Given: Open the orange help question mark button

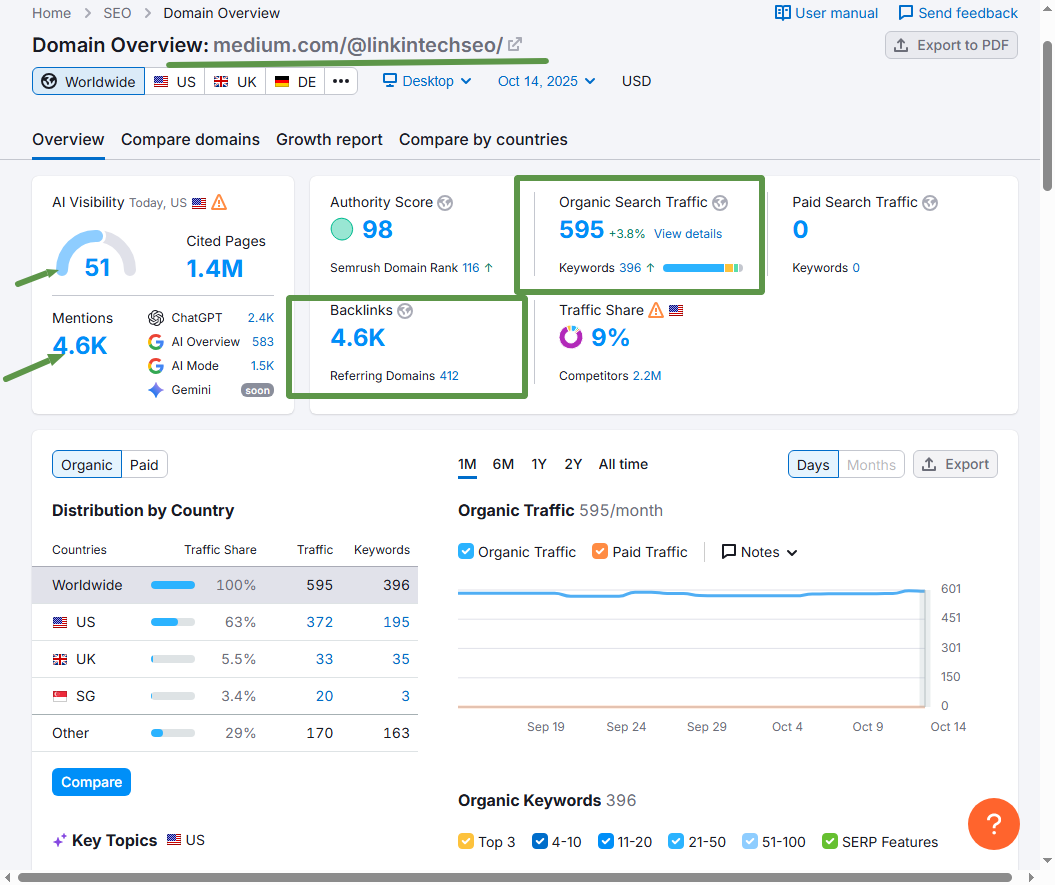Looking at the screenshot, I should coord(993,824).
